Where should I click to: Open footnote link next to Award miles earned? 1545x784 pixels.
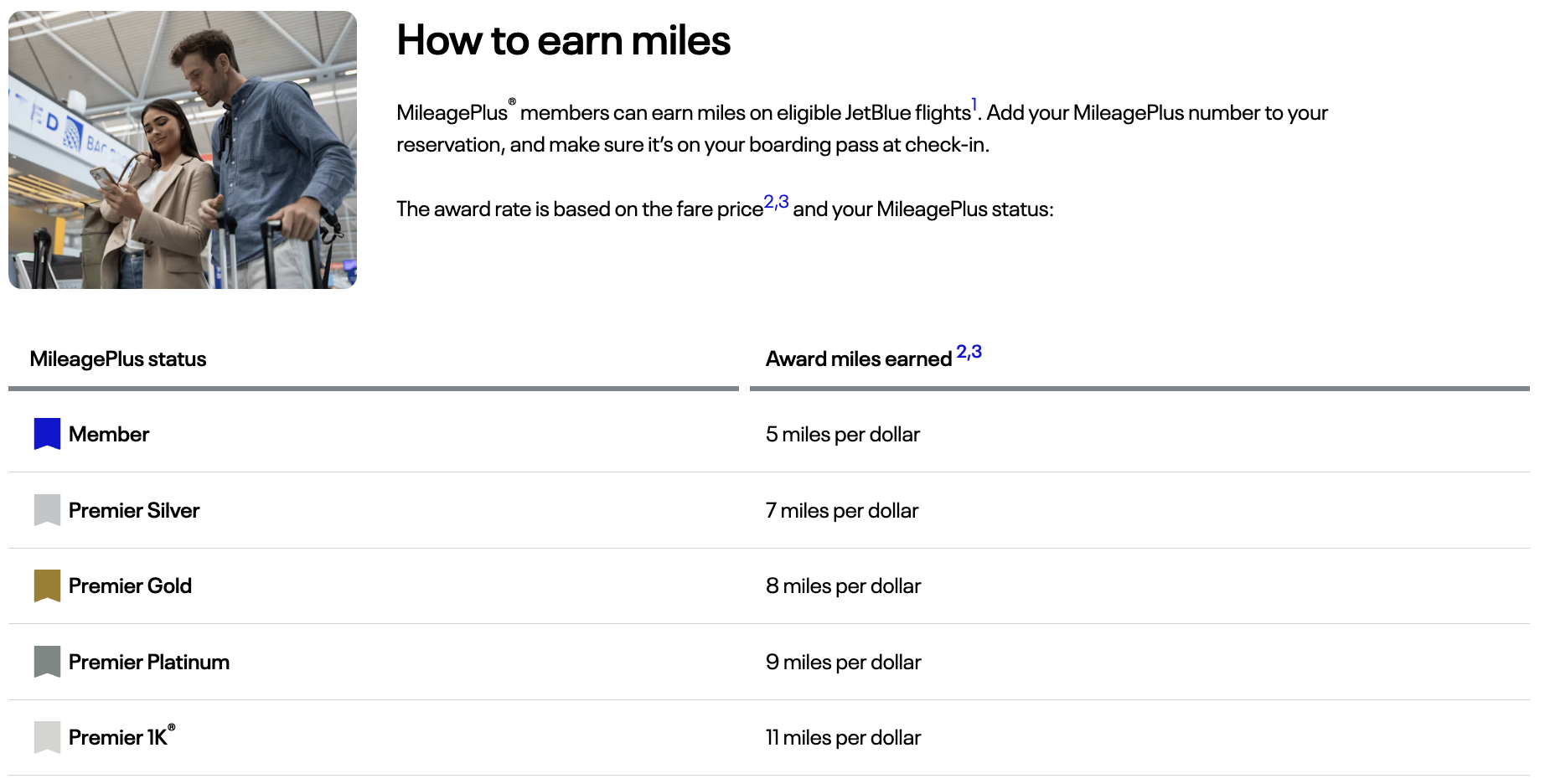tap(969, 352)
